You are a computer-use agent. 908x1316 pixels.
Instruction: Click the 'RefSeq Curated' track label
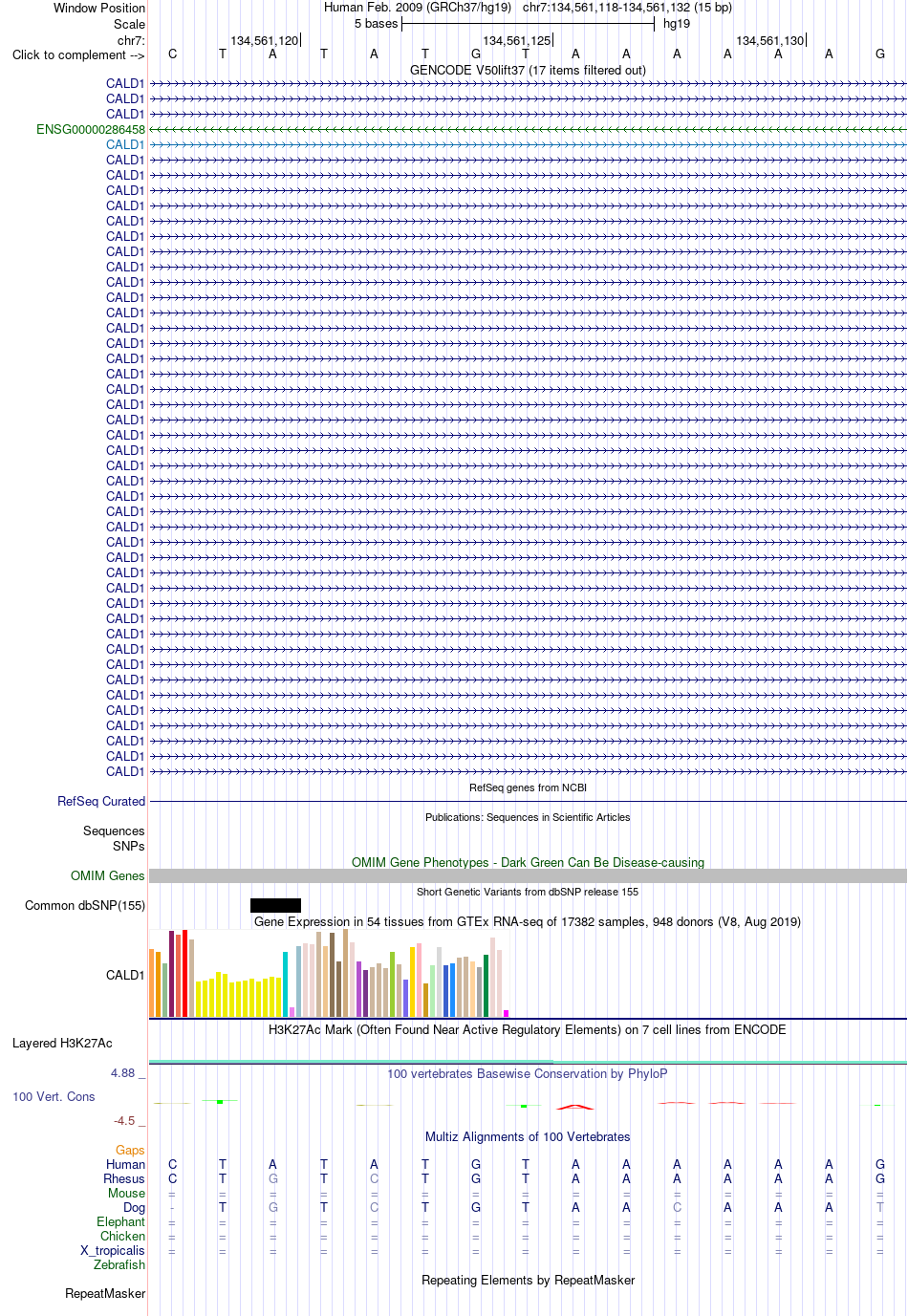(101, 801)
